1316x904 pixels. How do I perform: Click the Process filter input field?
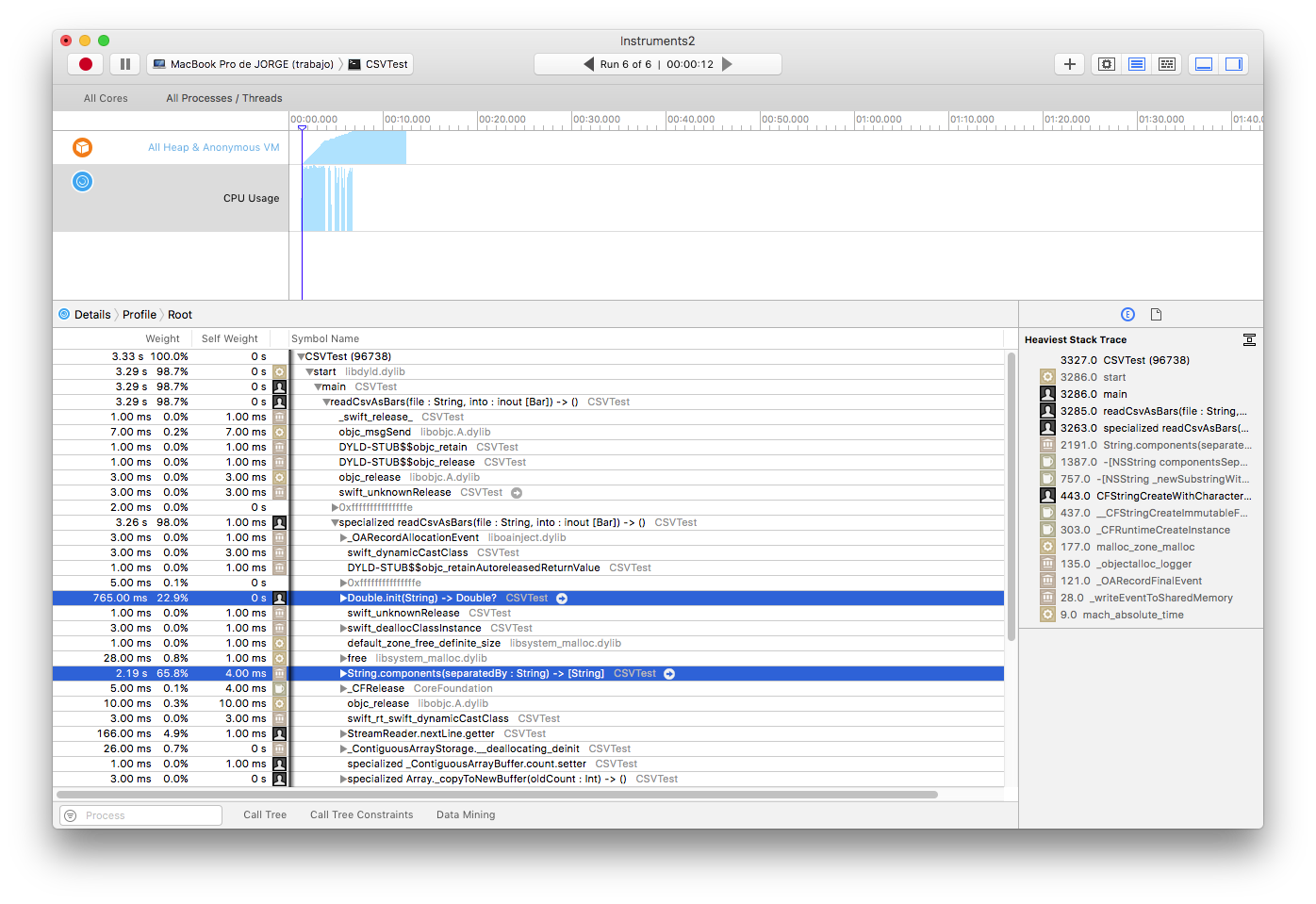(141, 815)
